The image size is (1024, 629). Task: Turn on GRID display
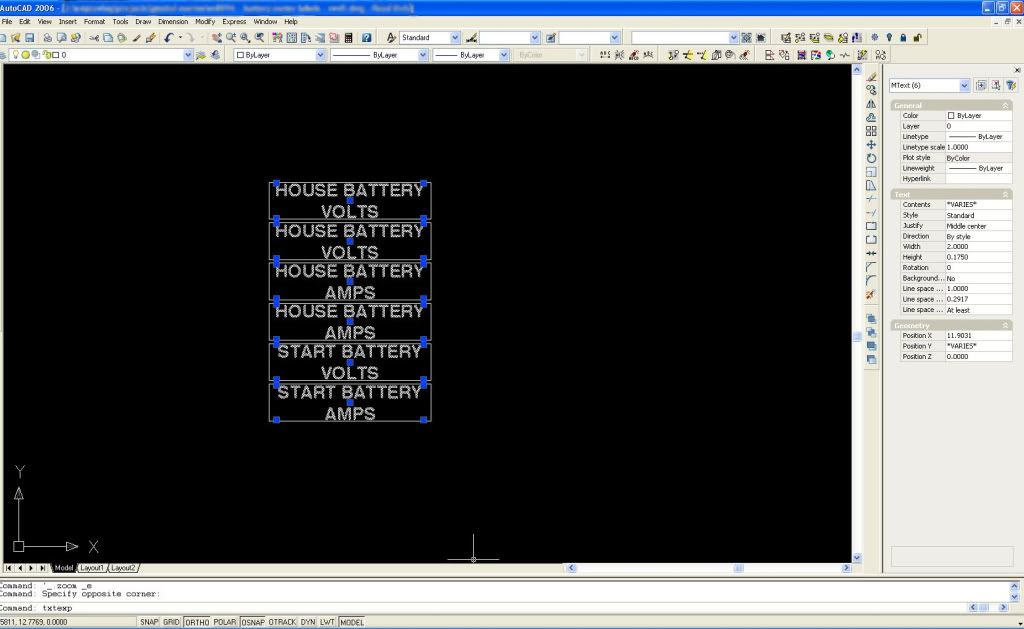tap(171, 621)
